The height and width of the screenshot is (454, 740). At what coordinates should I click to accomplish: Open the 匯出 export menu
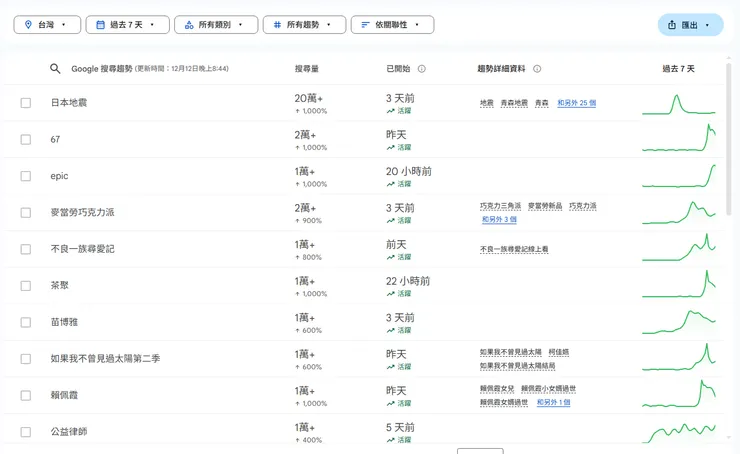[x=690, y=25]
